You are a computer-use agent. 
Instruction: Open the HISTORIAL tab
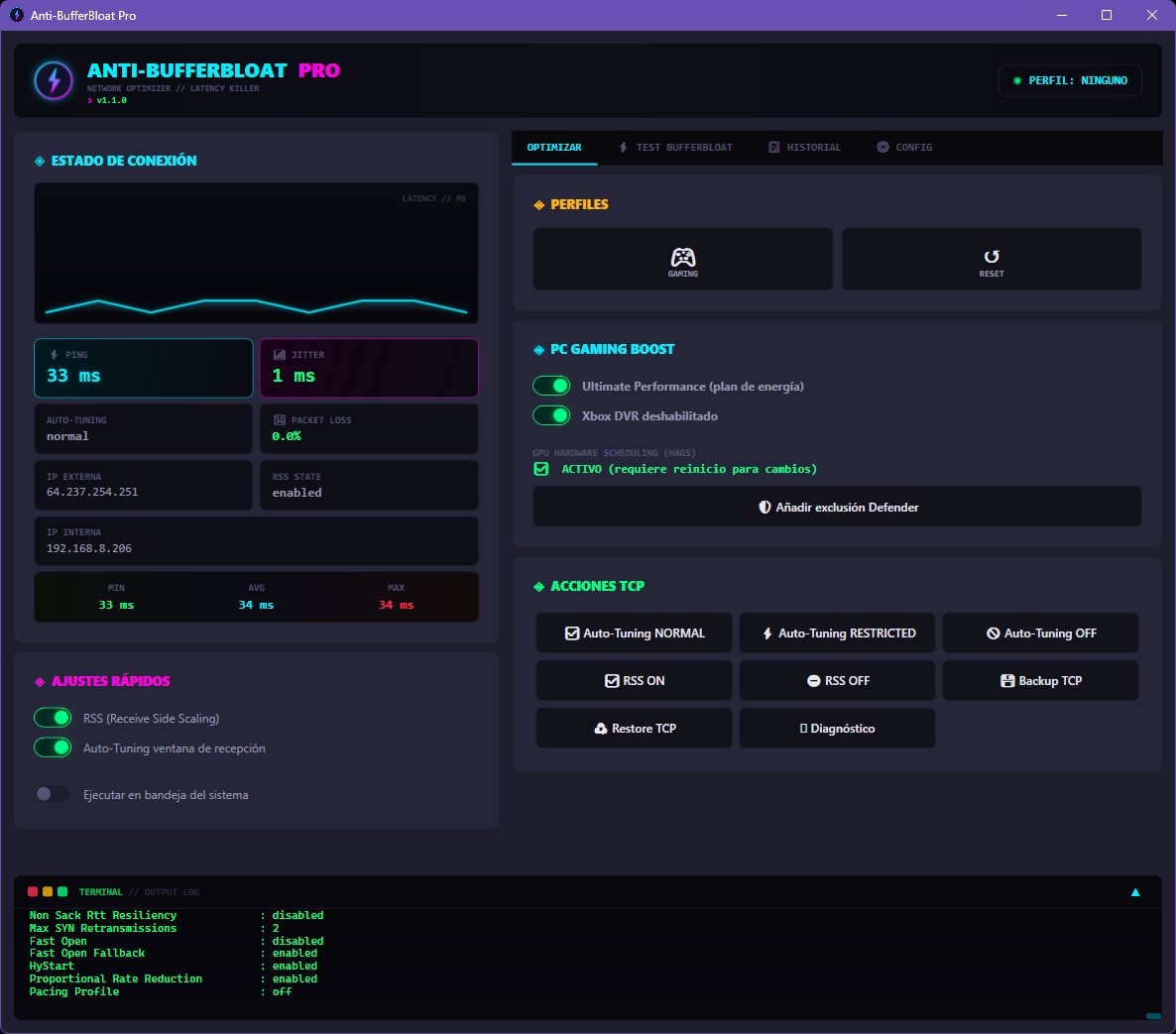pos(804,147)
